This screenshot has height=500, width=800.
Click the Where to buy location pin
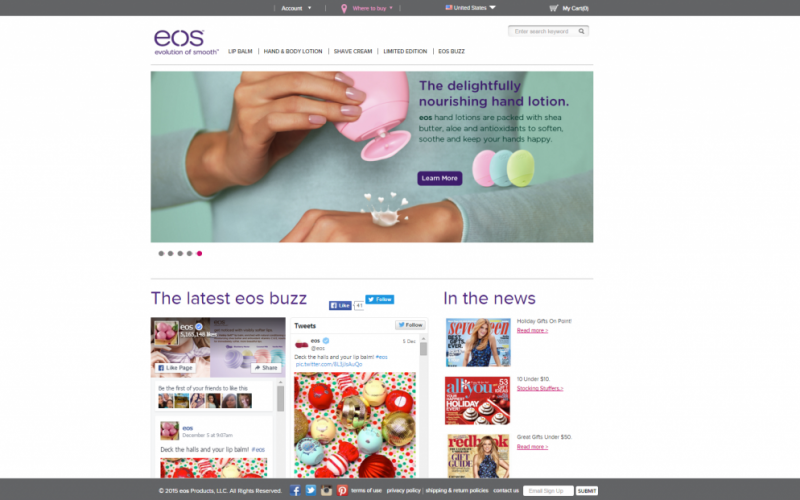(344, 8)
